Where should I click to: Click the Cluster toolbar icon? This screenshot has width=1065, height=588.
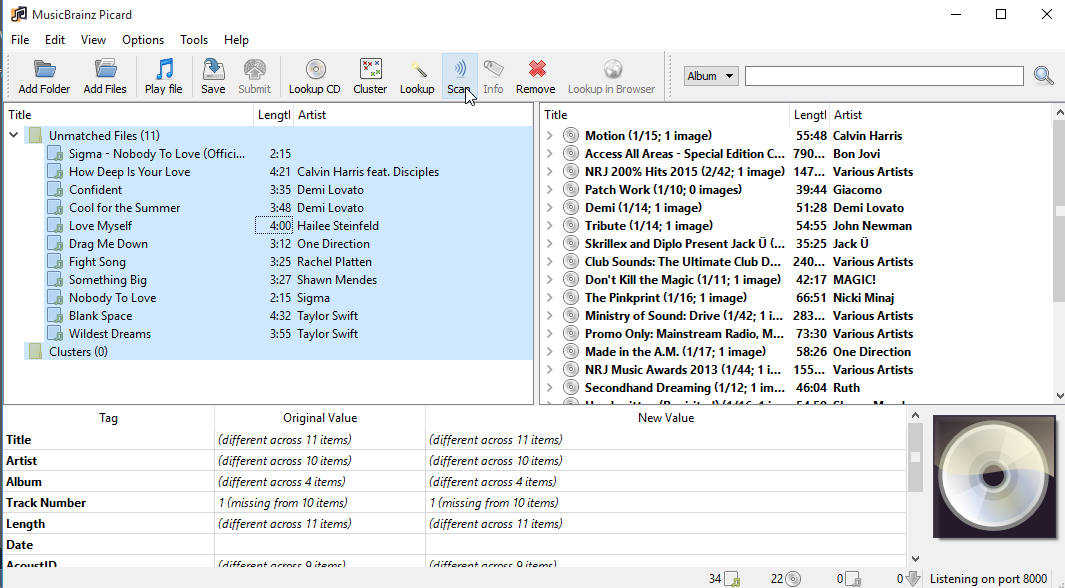(371, 69)
